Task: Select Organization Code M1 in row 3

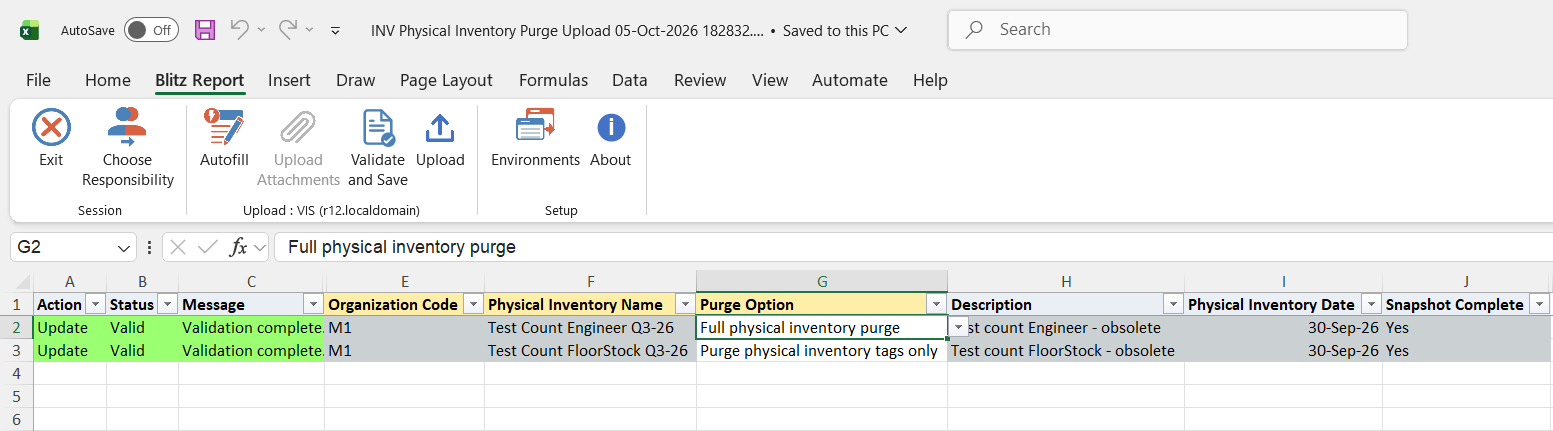Action: click(404, 351)
